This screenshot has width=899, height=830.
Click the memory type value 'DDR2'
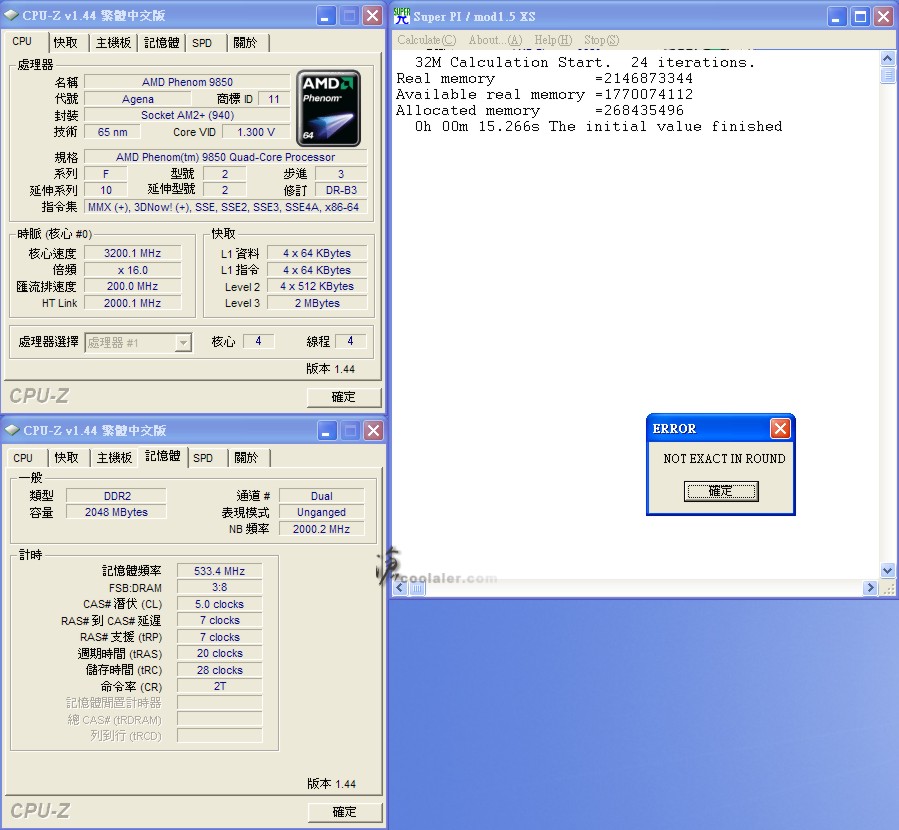(x=117, y=496)
